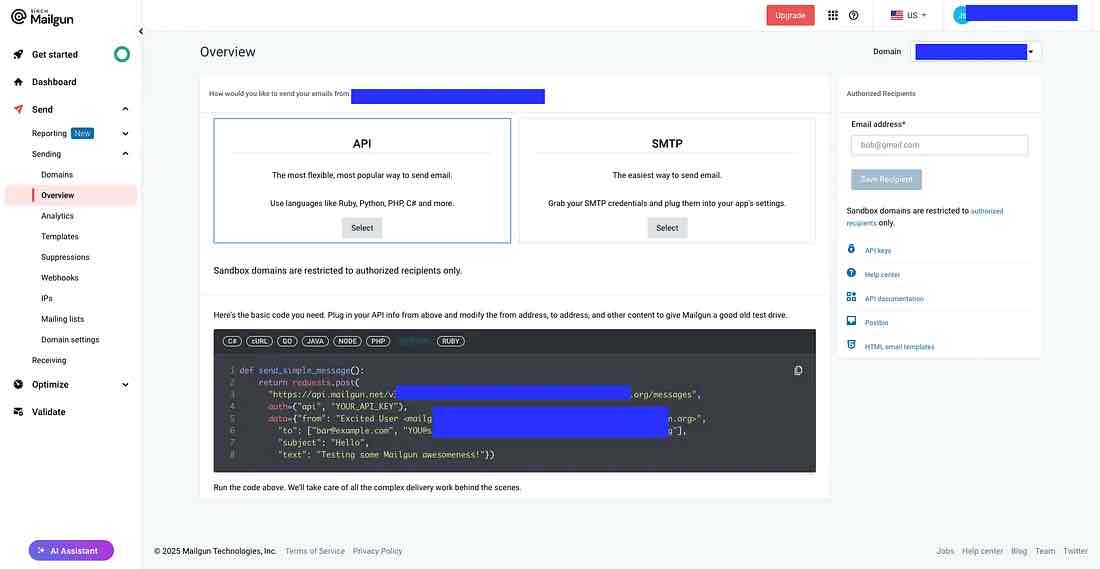Open Terms of Service in the footer
The height and width of the screenshot is (569, 1100).
coord(315,551)
